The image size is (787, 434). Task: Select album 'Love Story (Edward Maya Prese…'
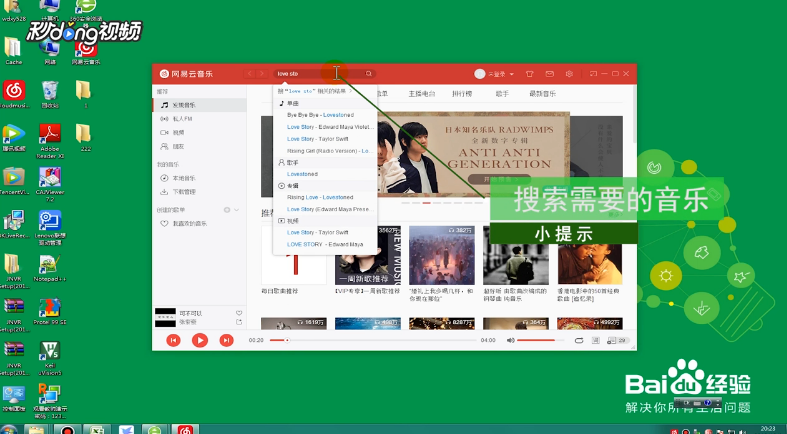click(x=325, y=209)
